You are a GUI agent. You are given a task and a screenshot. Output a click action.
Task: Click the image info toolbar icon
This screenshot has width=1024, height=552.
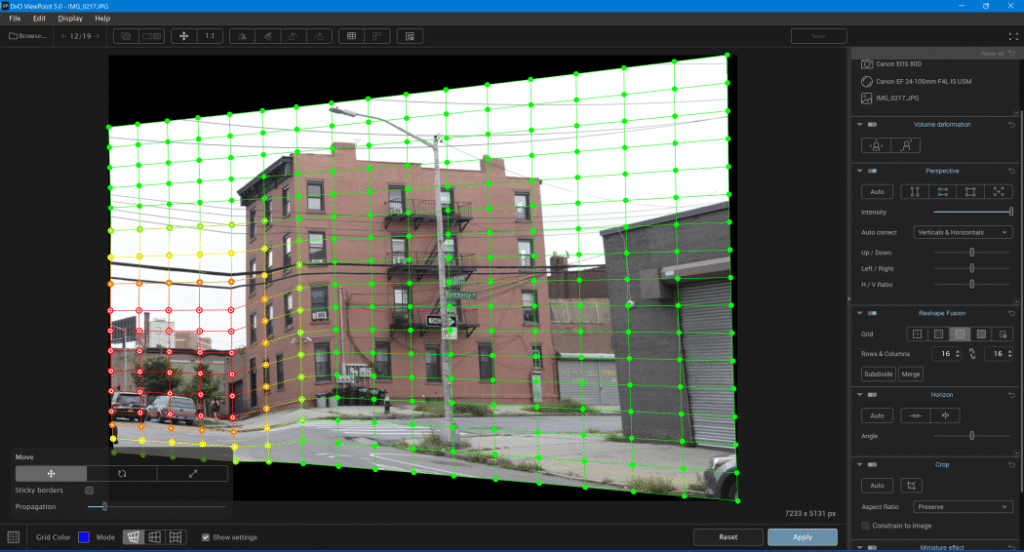coord(410,36)
